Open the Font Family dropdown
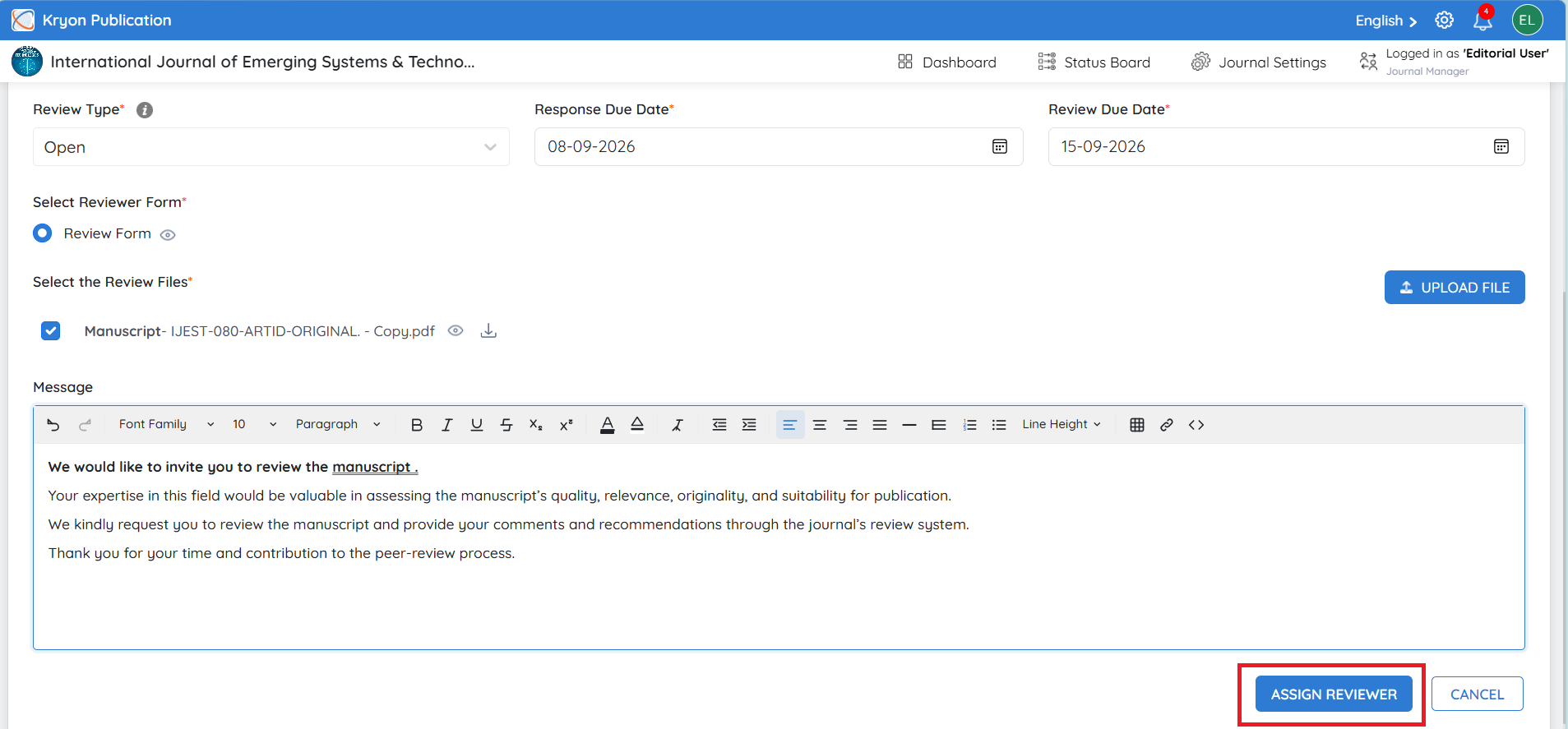 (x=166, y=424)
